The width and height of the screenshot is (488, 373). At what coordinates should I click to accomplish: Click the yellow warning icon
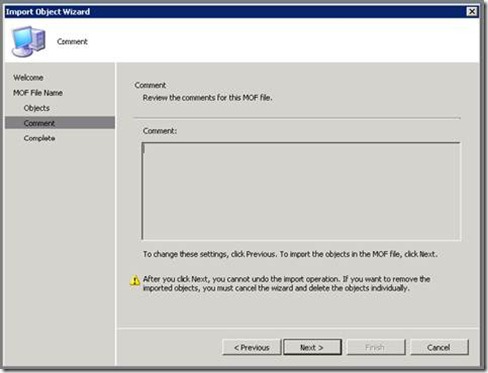pyautogui.click(x=135, y=280)
